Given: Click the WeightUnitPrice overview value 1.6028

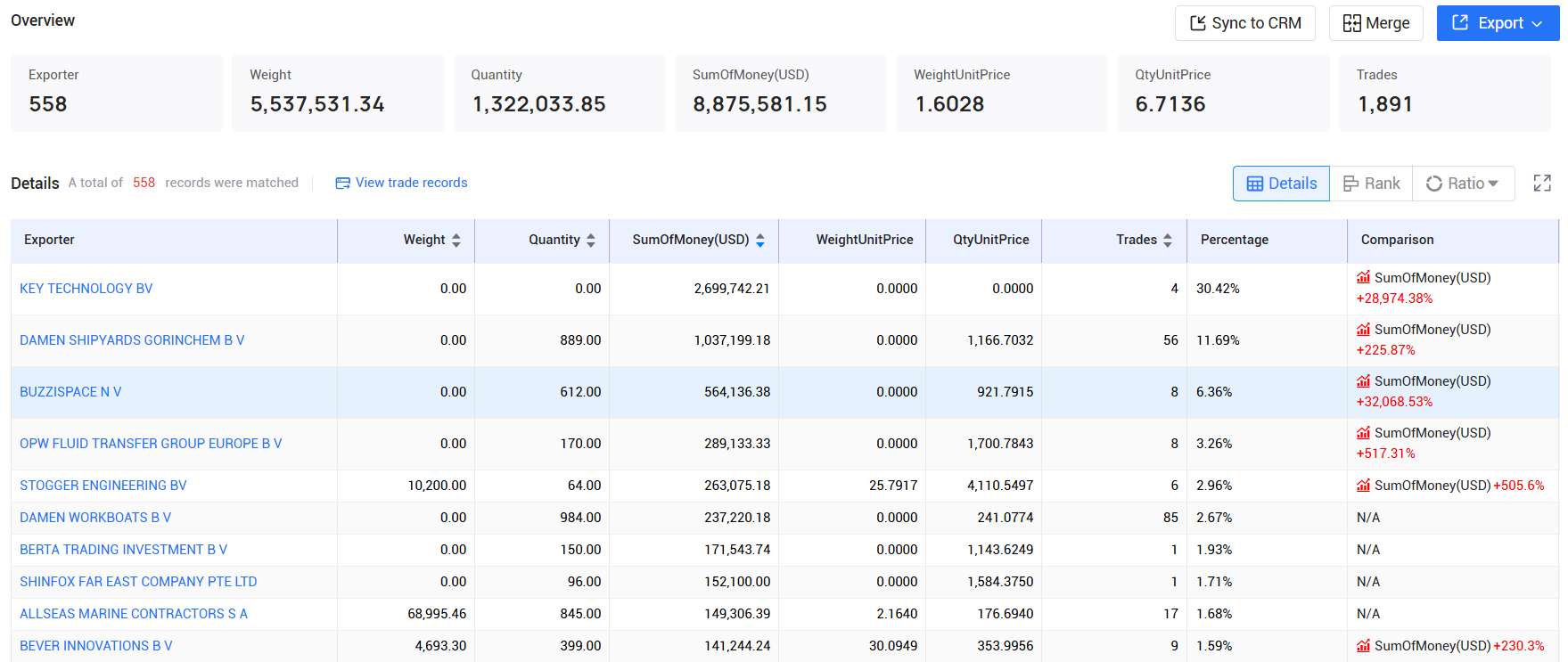Looking at the screenshot, I should click(x=949, y=104).
